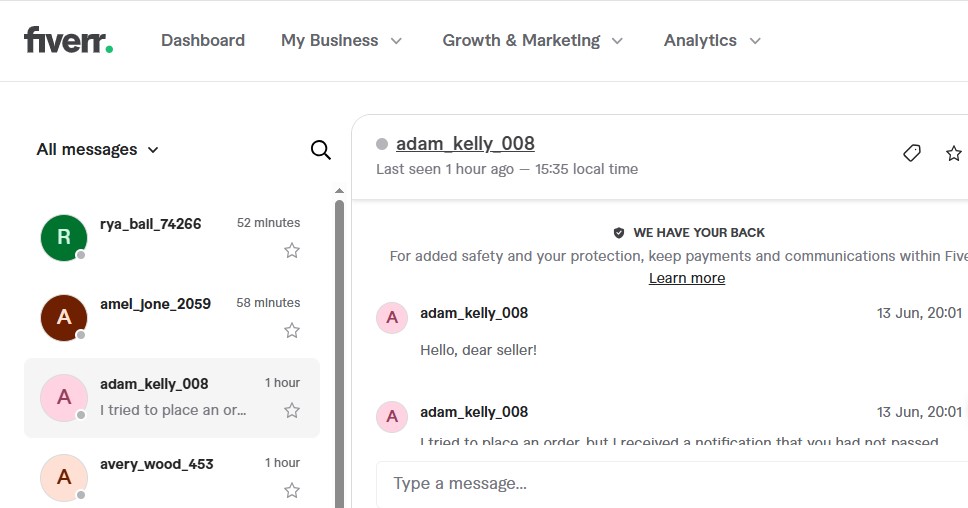Go to the Dashboard page
The width and height of the screenshot is (968, 508).
point(203,41)
